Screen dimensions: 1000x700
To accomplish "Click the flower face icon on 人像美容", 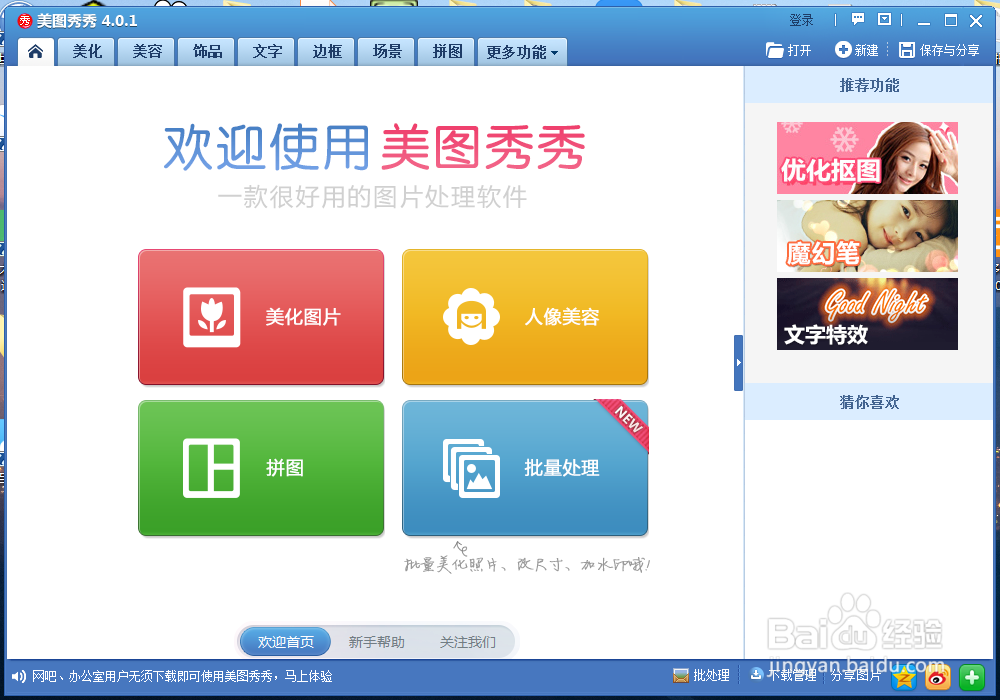I will 471,316.
